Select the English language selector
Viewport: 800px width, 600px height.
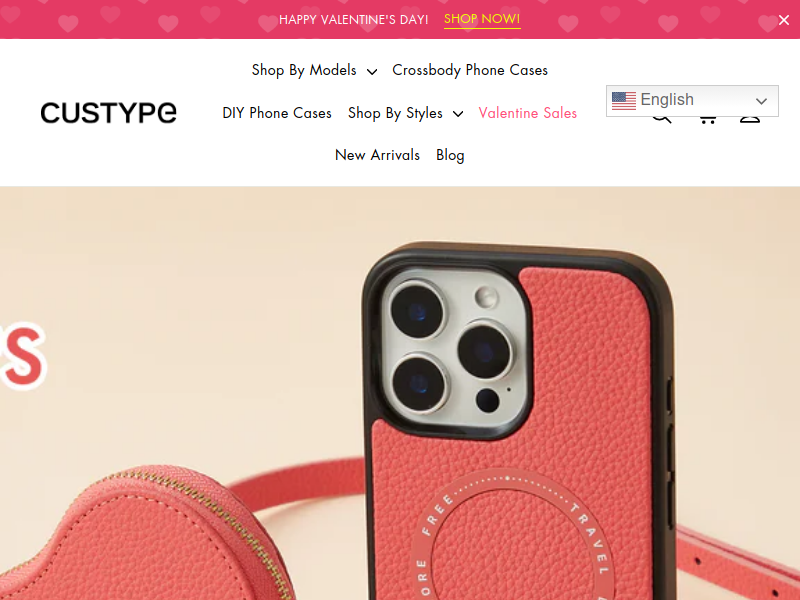pyautogui.click(x=692, y=101)
